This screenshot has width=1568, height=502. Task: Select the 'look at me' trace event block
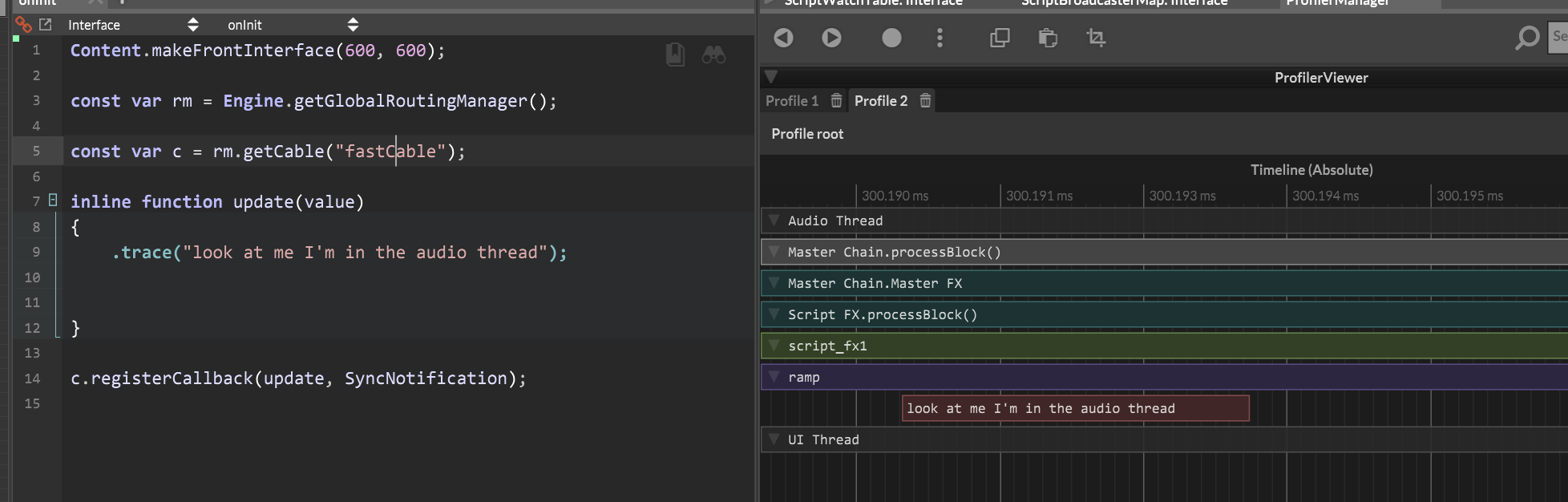(1075, 408)
